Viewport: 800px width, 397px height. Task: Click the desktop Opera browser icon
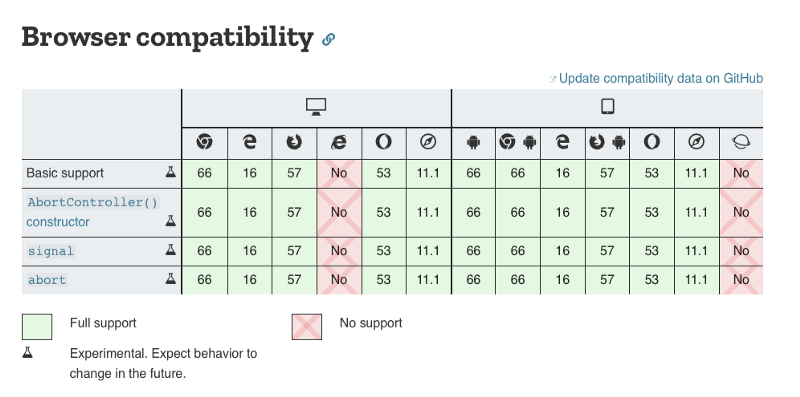[384, 142]
